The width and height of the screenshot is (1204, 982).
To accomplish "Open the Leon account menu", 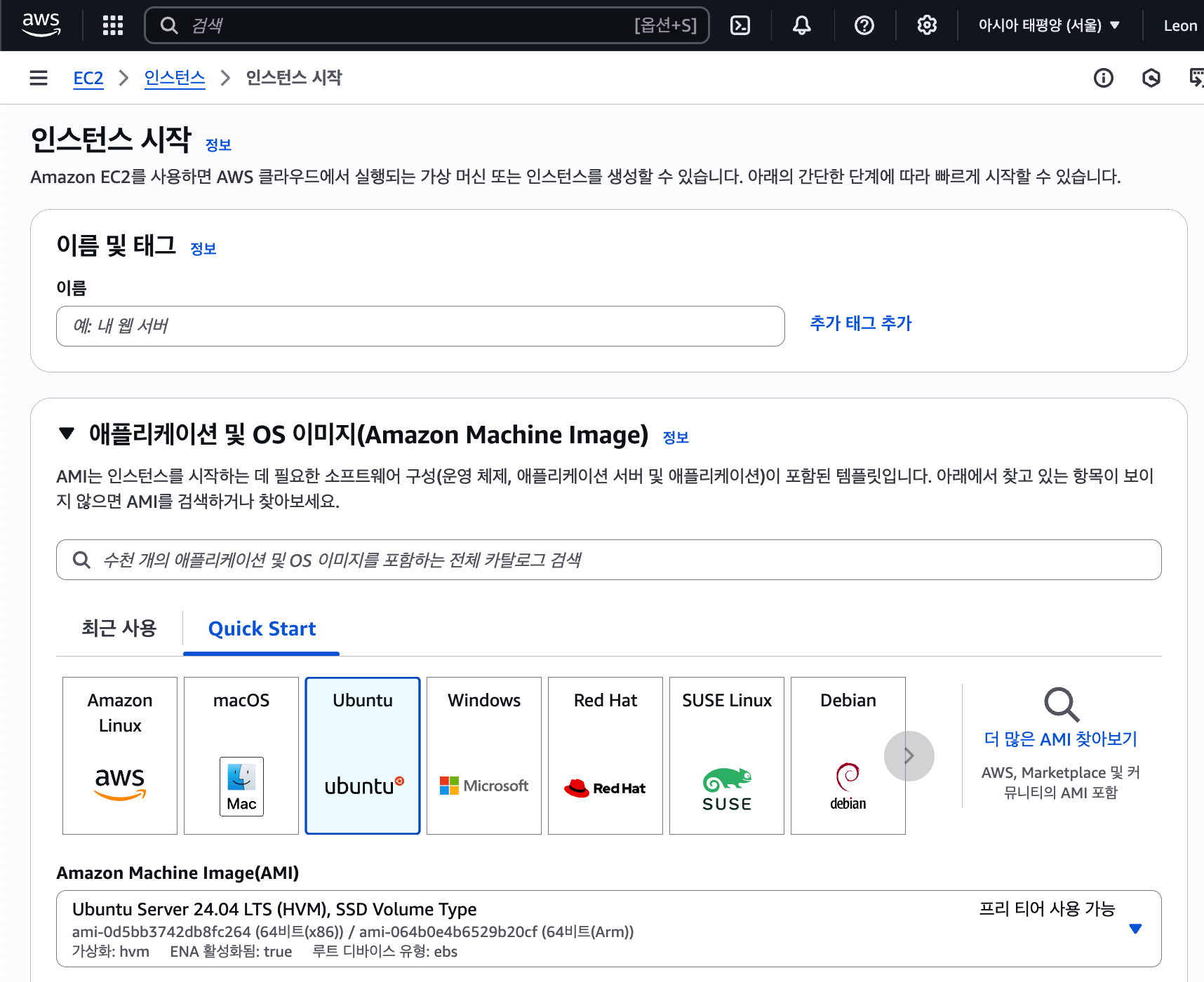I will pyautogui.click(x=1180, y=25).
